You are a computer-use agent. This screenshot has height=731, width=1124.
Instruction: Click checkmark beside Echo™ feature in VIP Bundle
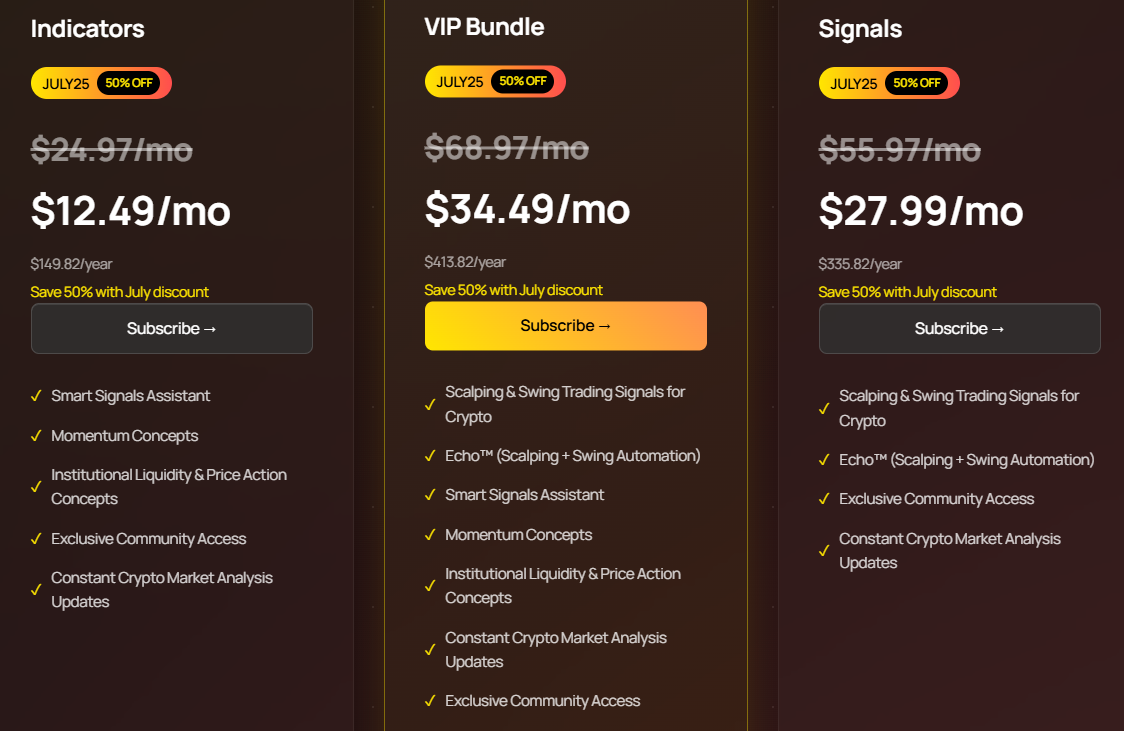click(430, 457)
